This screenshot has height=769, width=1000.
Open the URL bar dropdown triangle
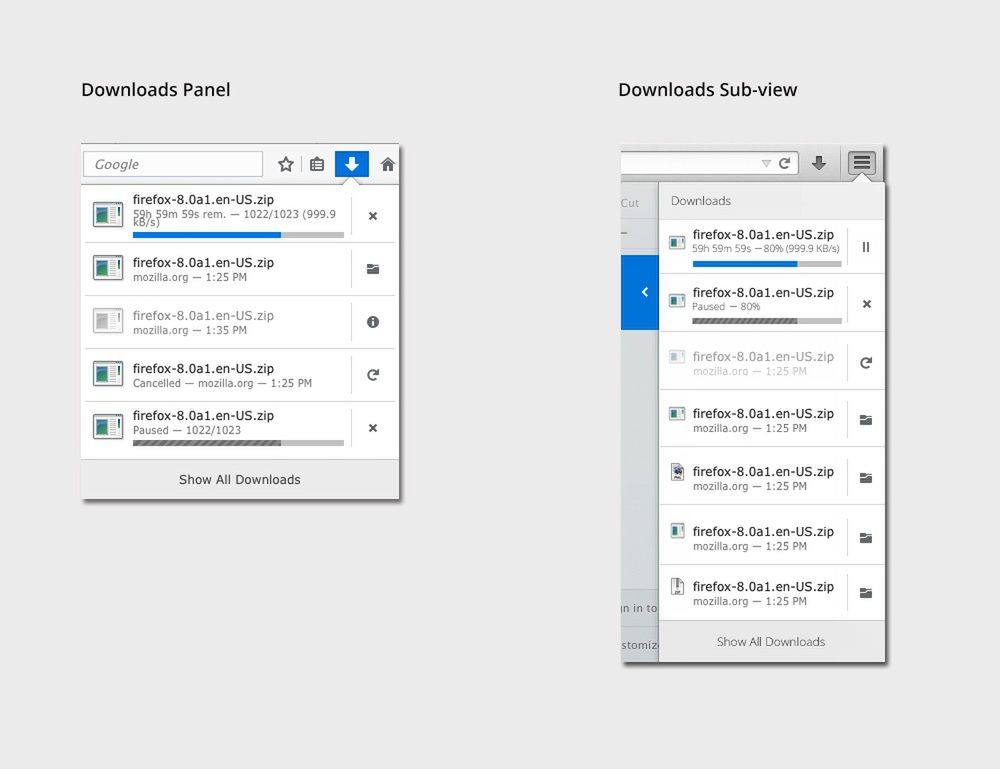click(x=766, y=164)
